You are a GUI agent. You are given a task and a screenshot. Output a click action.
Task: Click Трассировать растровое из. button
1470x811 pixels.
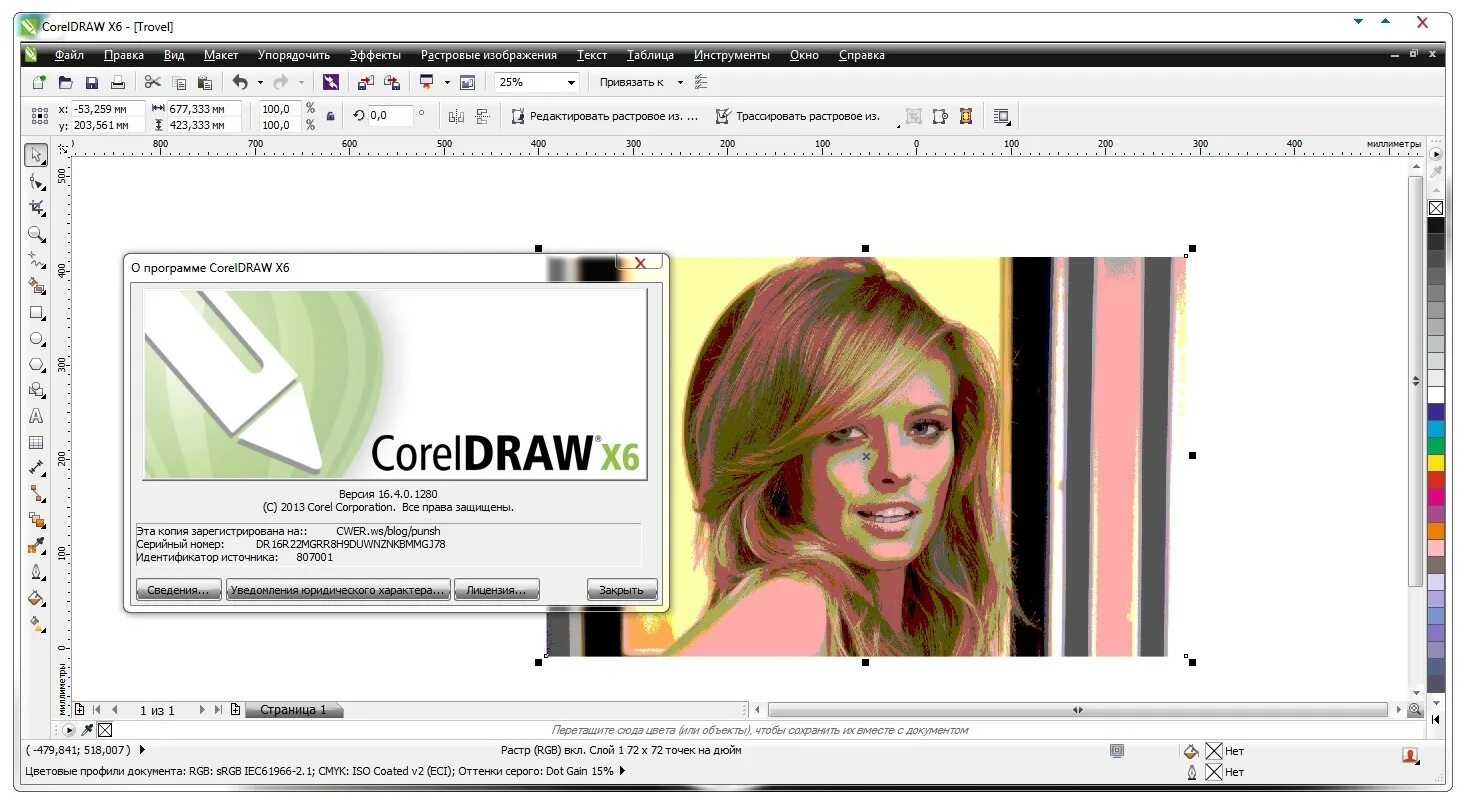coord(797,116)
